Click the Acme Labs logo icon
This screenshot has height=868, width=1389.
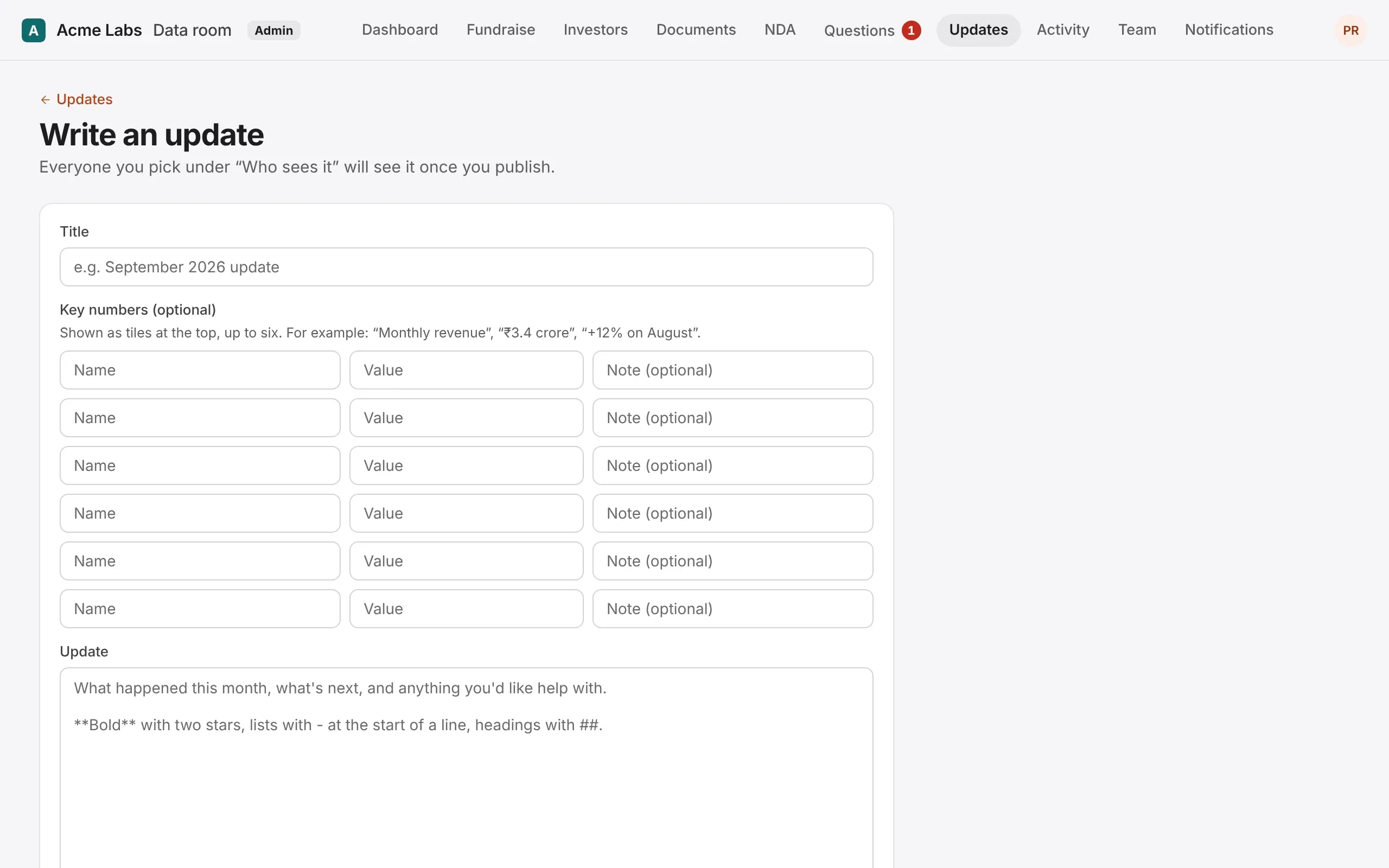coord(33,30)
